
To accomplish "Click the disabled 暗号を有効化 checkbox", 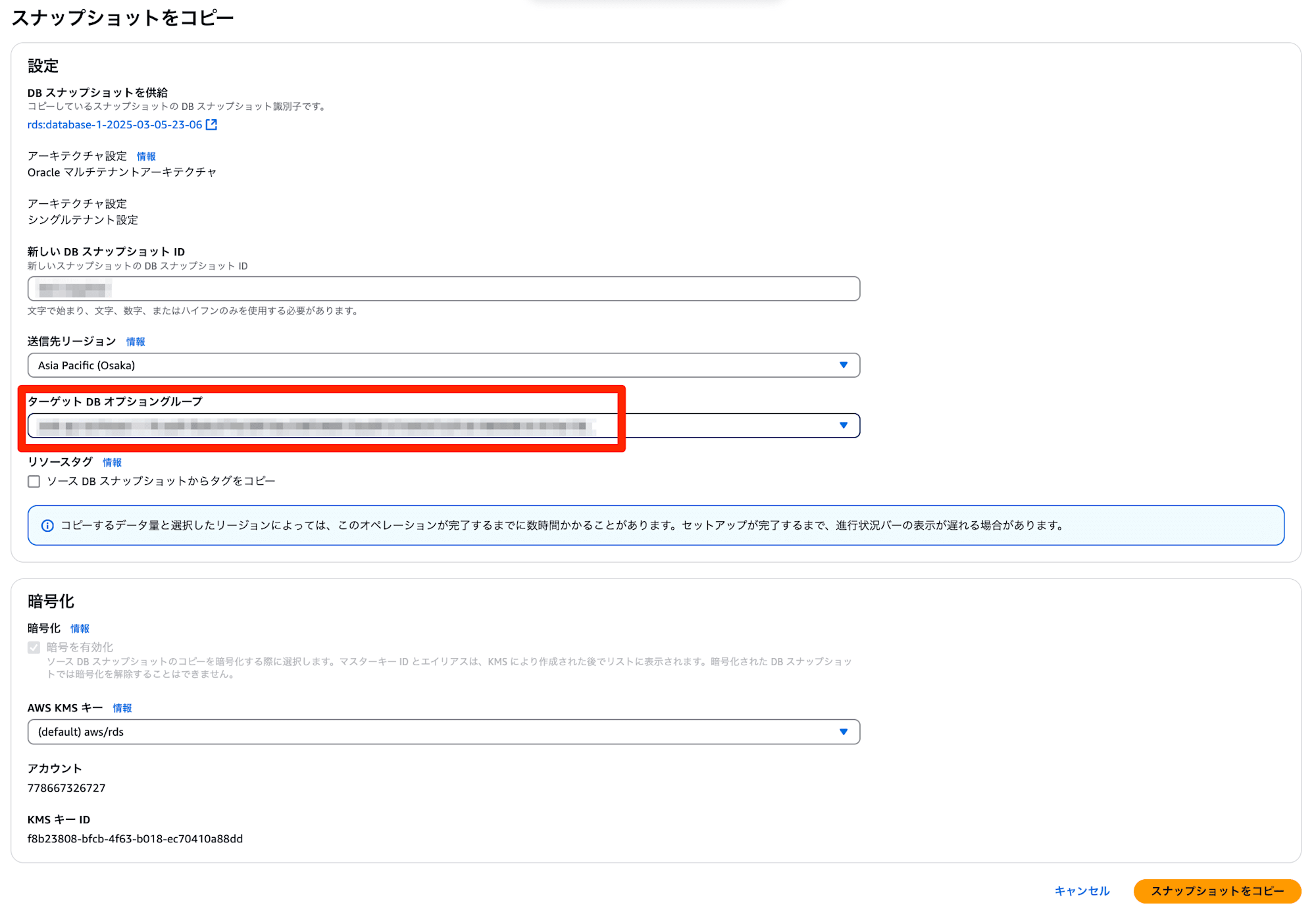I will (x=34, y=648).
